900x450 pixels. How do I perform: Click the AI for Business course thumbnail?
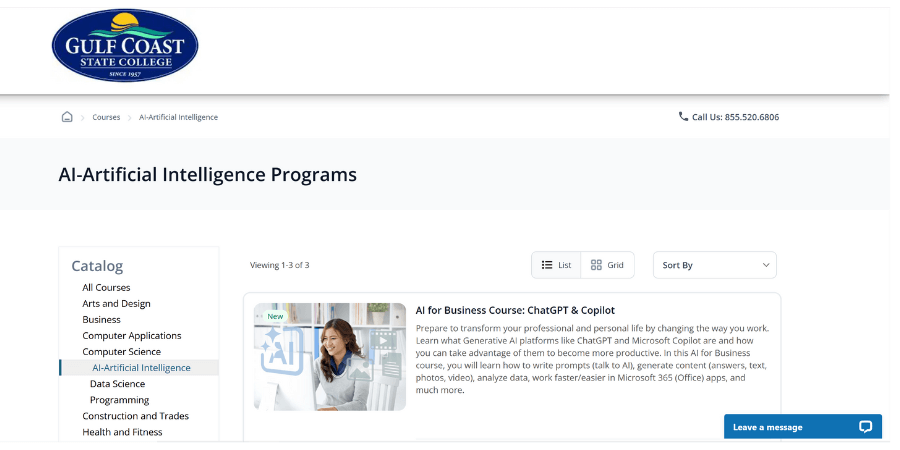tap(330, 357)
